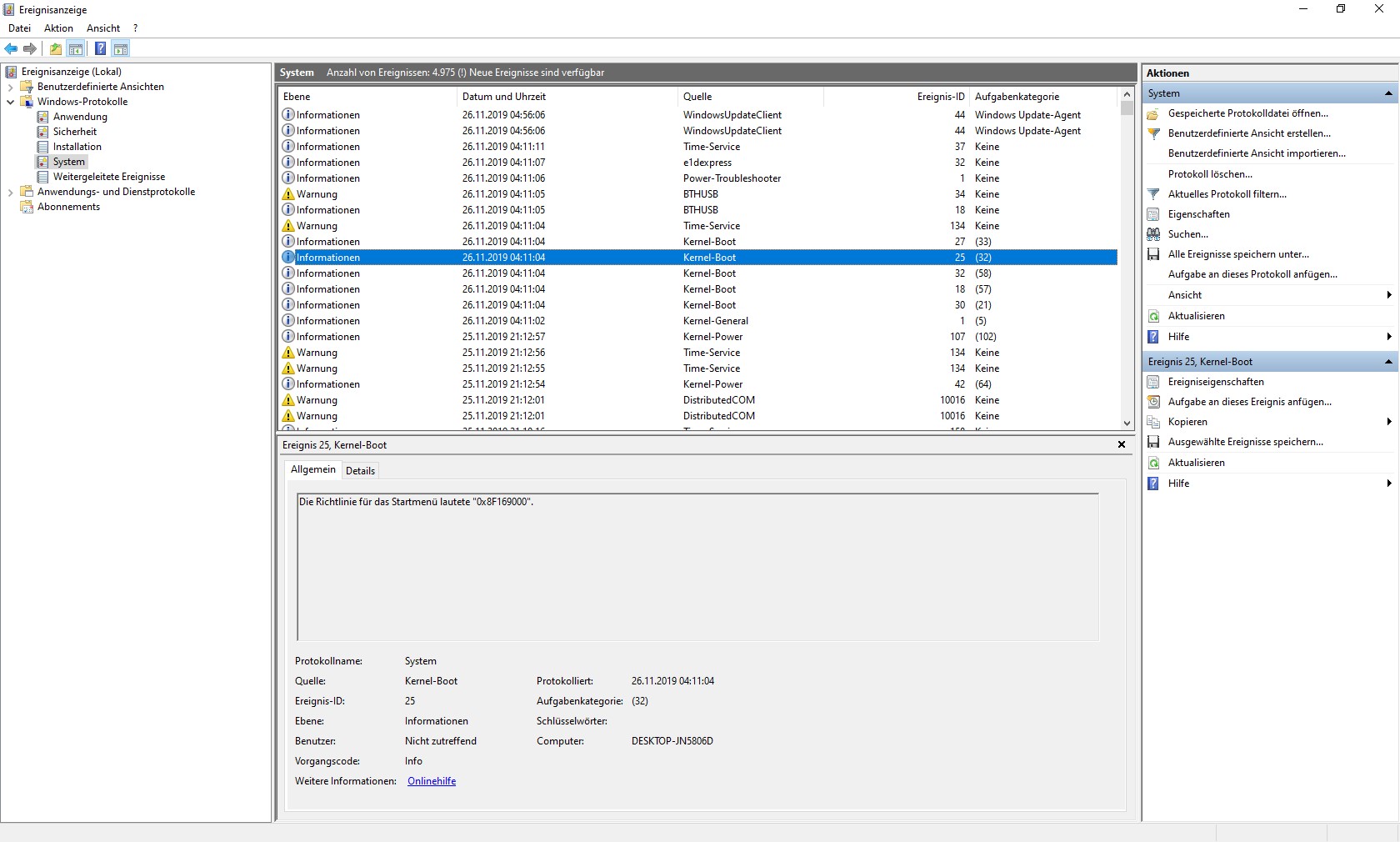The image size is (1400, 842).
Task: Switch to the Details tab
Action: [x=360, y=471]
